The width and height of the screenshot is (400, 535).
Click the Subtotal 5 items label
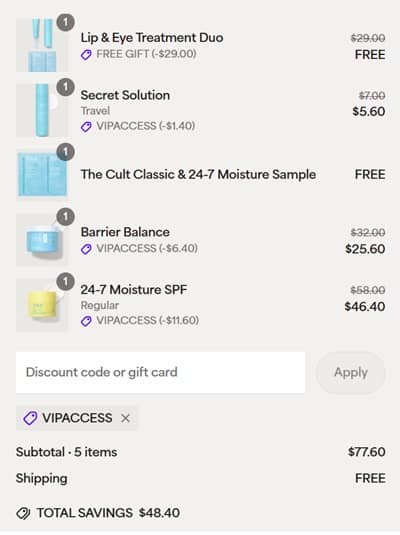click(67, 452)
